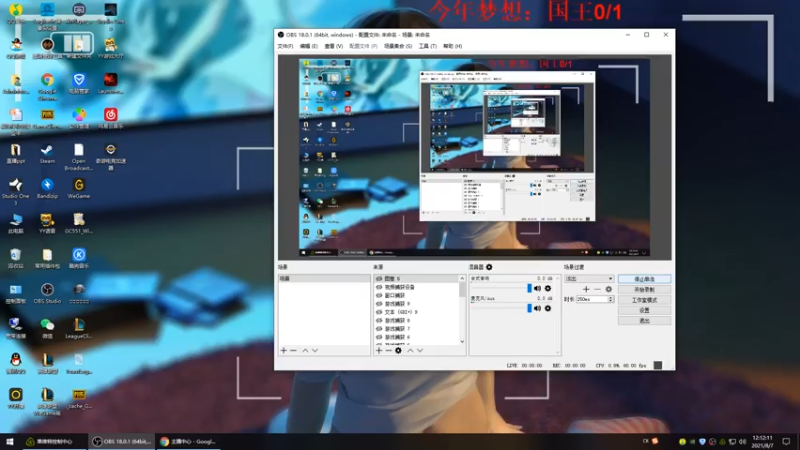Screen dimensions: 800x450
Task: Click the Windows Start button
Action: pyautogui.click(x=10, y=441)
